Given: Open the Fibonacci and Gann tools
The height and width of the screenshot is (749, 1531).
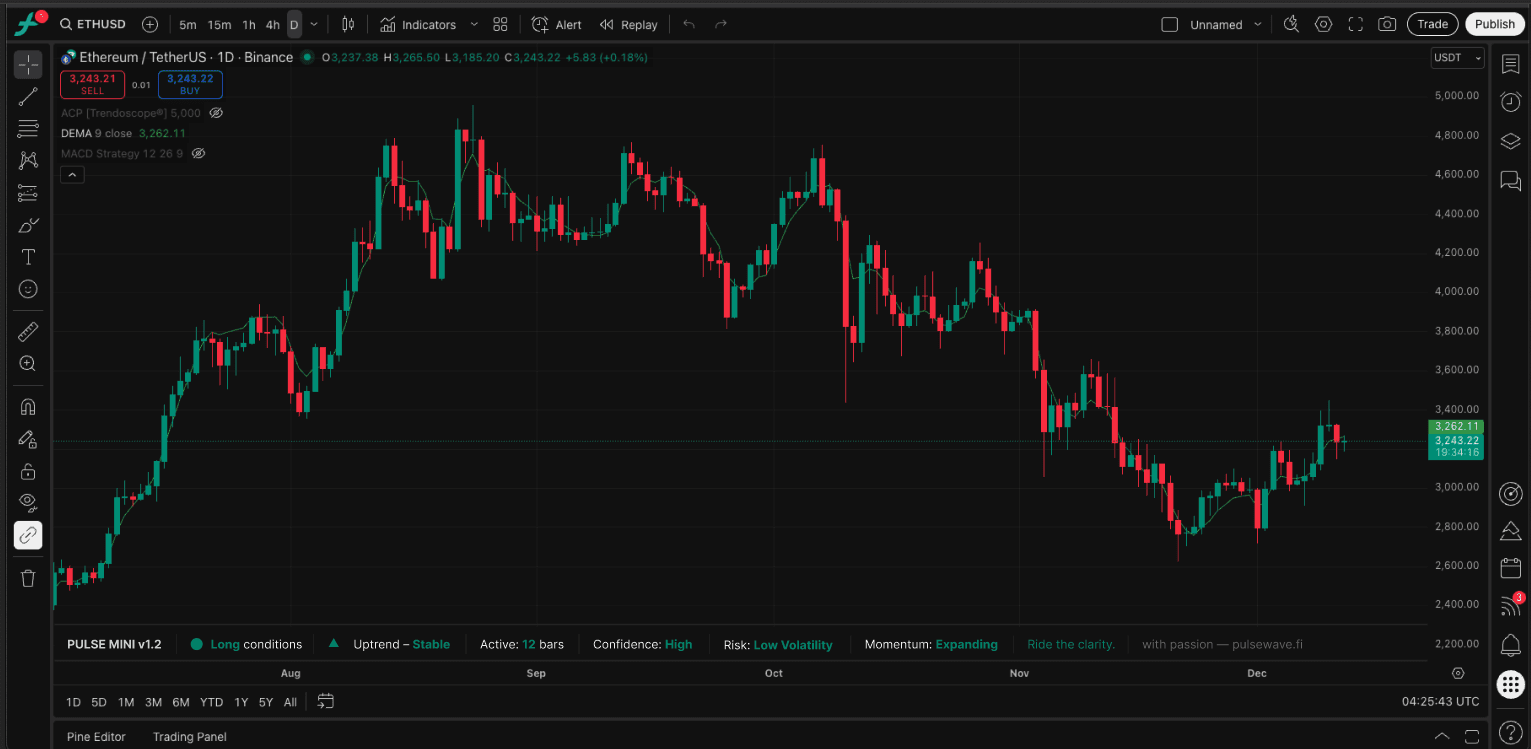Looking at the screenshot, I should [x=28, y=129].
